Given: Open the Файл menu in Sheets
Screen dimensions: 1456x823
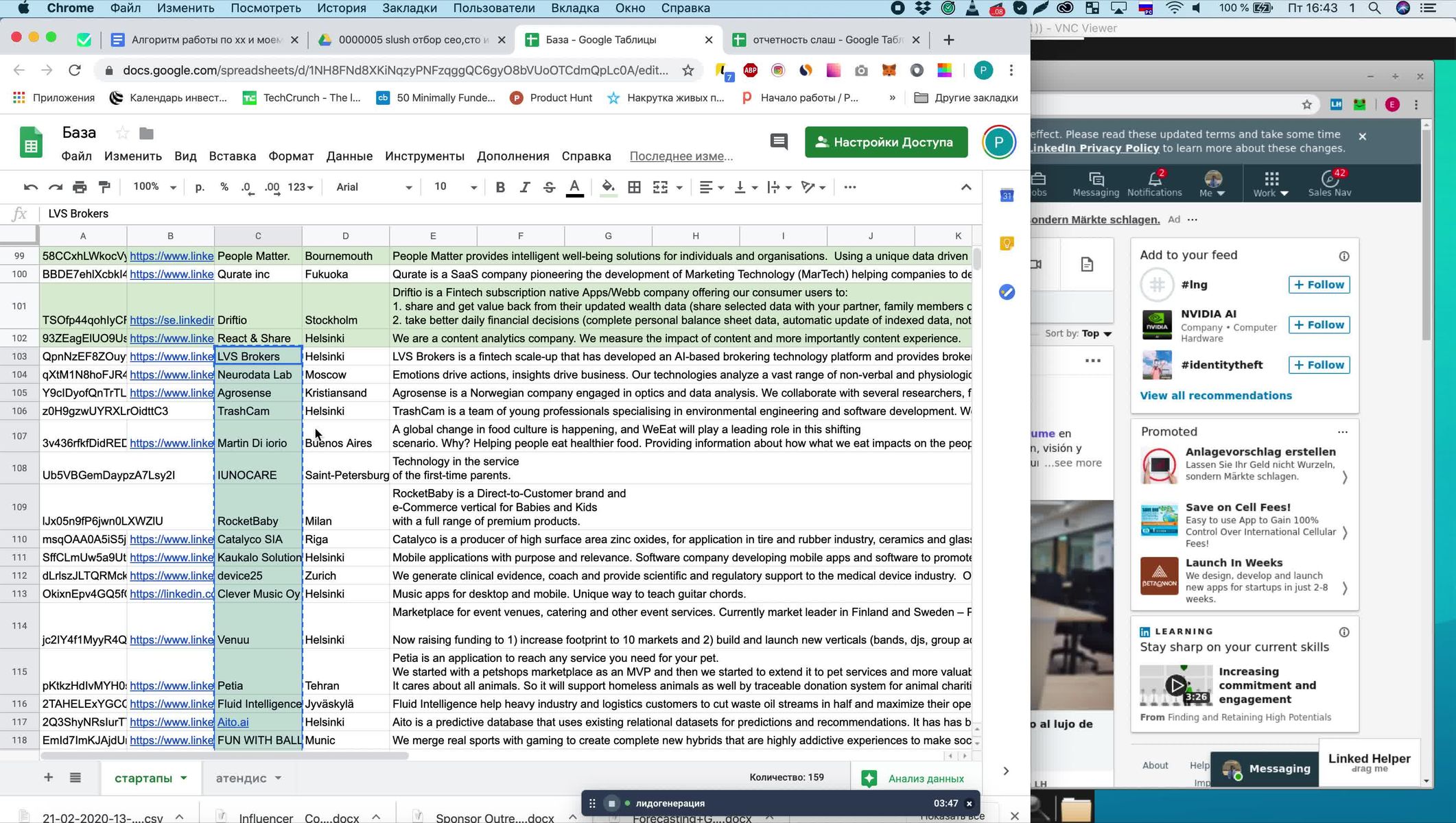Looking at the screenshot, I should [x=76, y=156].
